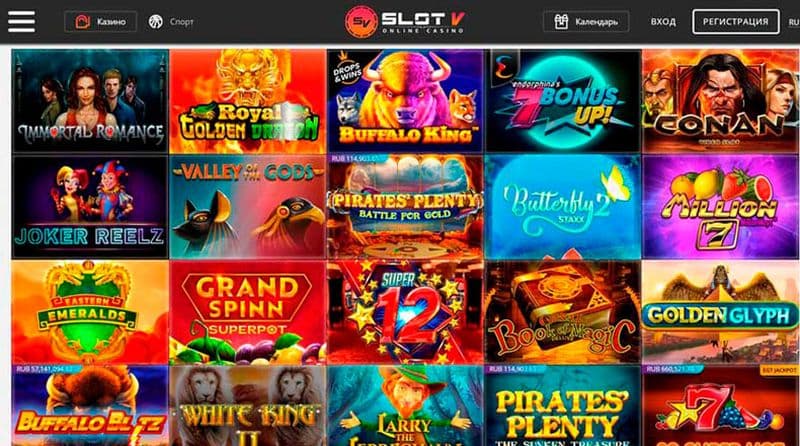The height and width of the screenshot is (446, 800).
Task: Open the Grand Spinn Superpot game
Action: [x=247, y=312]
